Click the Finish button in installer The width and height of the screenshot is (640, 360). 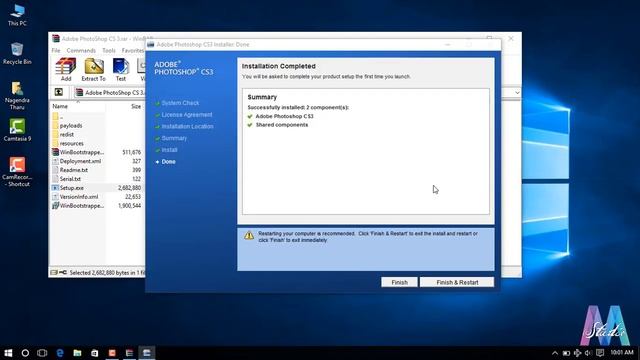tap(399, 282)
